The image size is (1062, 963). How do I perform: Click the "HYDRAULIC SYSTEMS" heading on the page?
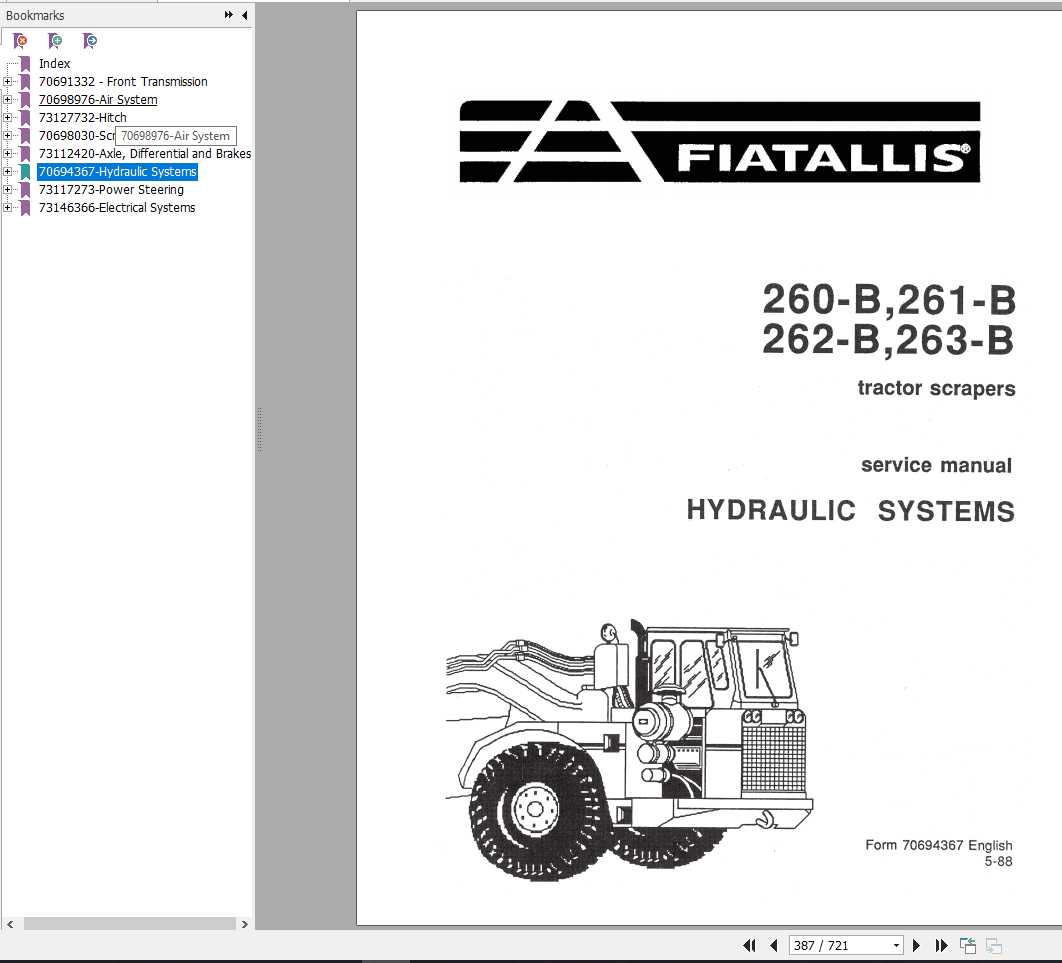[851, 511]
